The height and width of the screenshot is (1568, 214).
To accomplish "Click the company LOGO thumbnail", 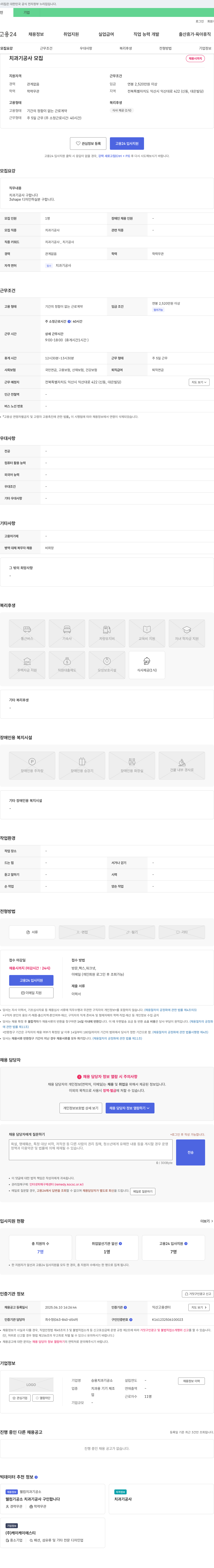I will 31,1385.
